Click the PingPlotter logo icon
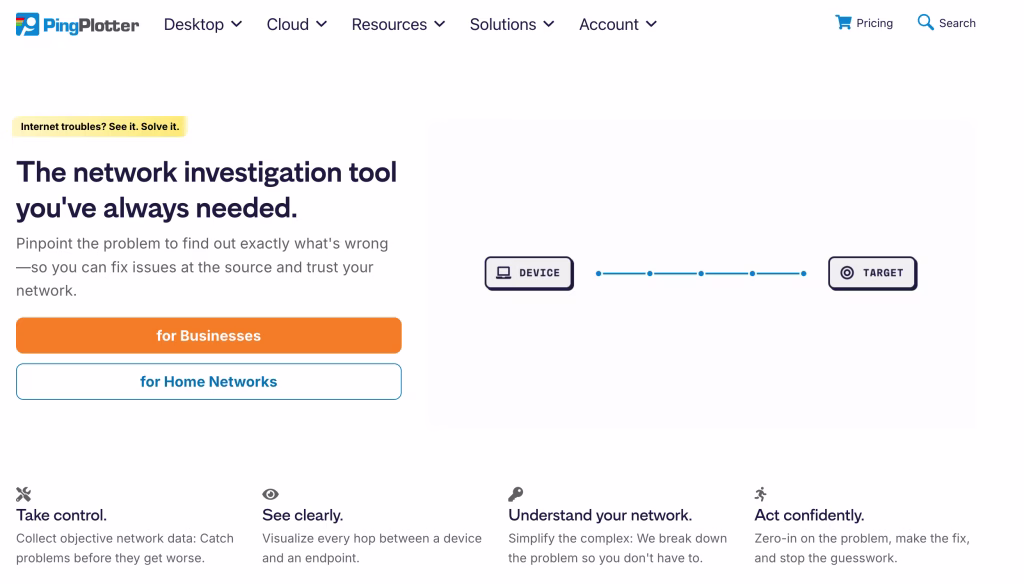 [x=28, y=24]
